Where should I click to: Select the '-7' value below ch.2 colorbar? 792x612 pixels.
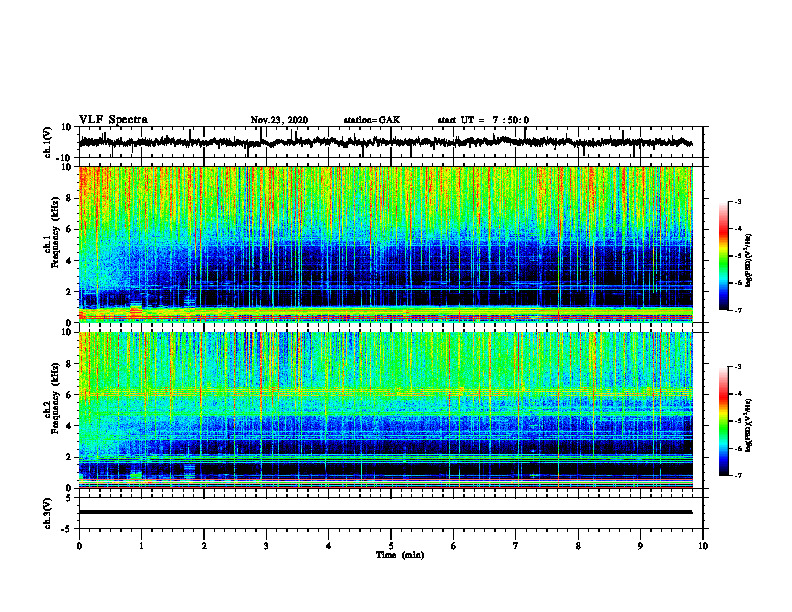737,475
